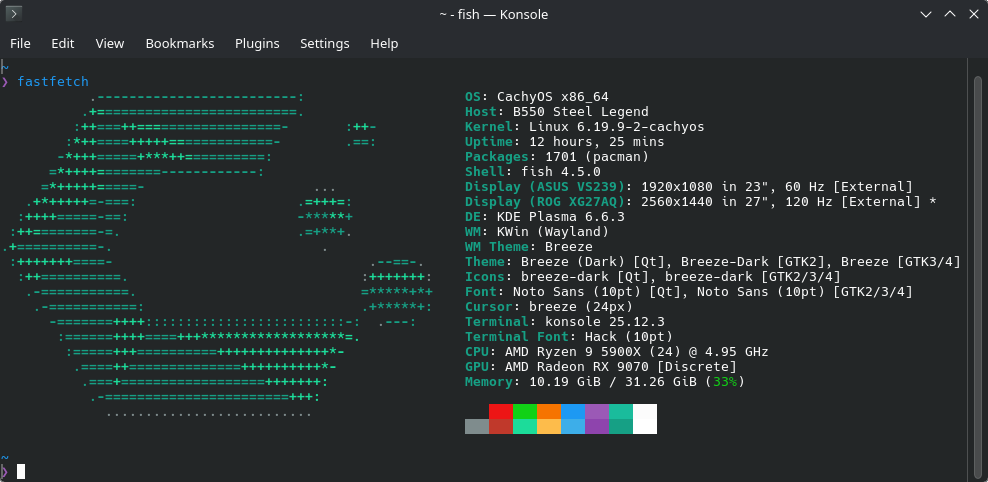Viewport: 988px width, 482px height.
Task: Click the Kernel 'Linux 6.19.9-2-cachyos' line
Action: click(585, 127)
